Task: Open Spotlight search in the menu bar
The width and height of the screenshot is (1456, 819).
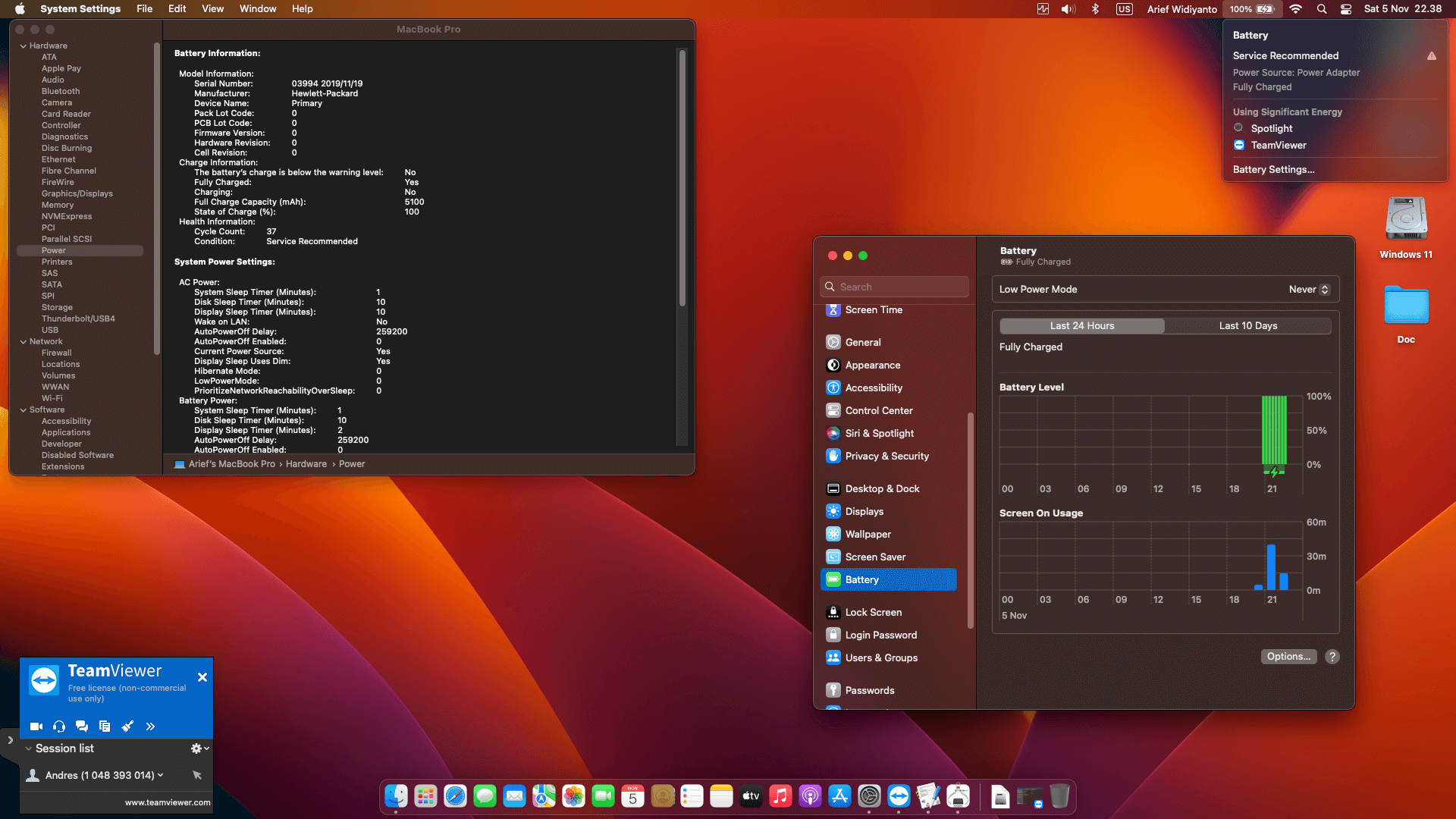Action: pos(1322,9)
